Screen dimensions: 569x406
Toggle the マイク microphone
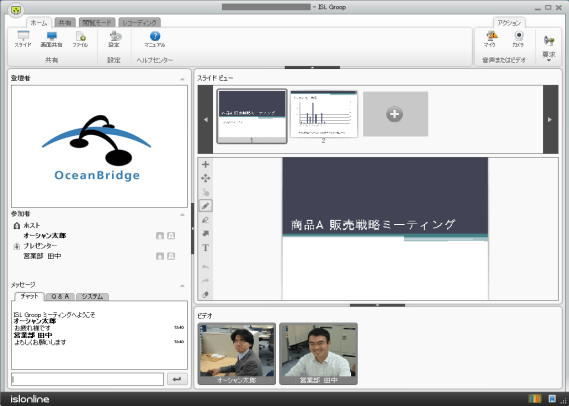pyautogui.click(x=490, y=39)
